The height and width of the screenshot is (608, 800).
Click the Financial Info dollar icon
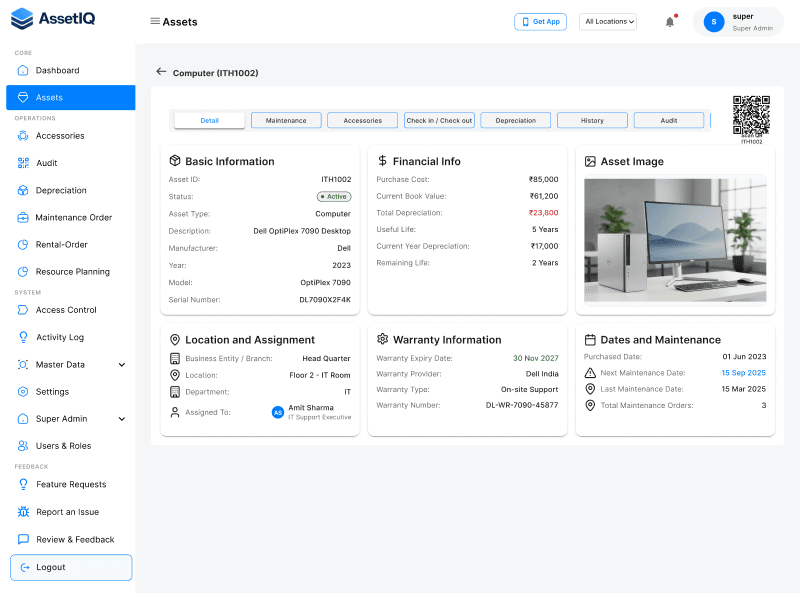pos(382,161)
